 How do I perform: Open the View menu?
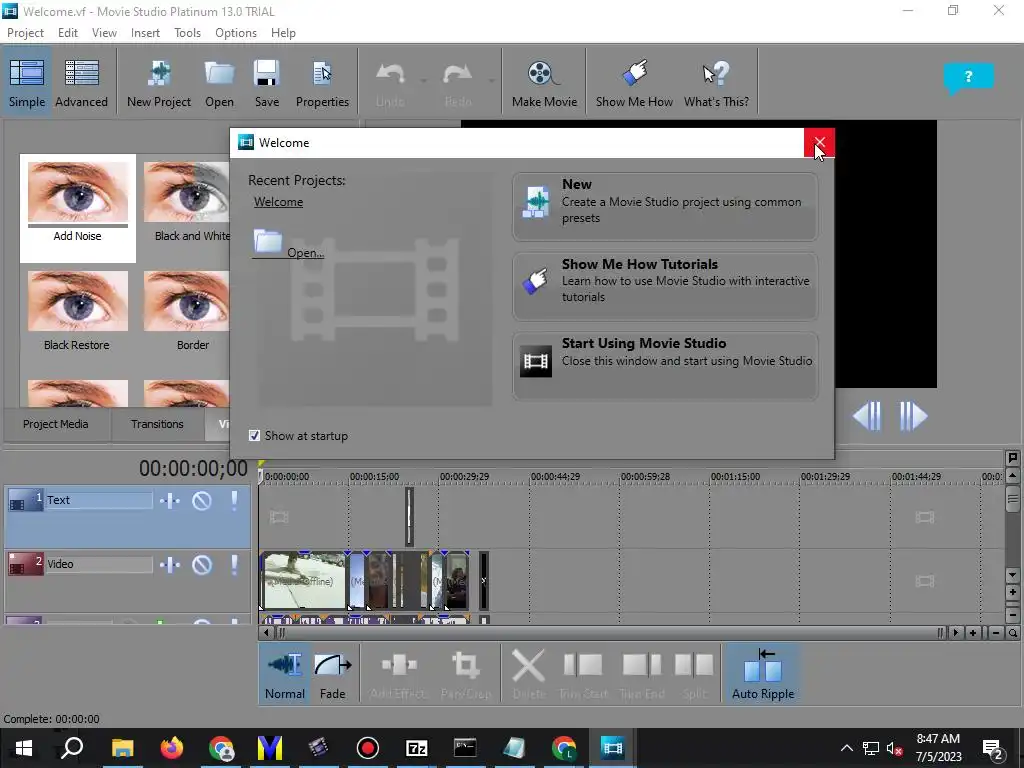click(x=104, y=33)
